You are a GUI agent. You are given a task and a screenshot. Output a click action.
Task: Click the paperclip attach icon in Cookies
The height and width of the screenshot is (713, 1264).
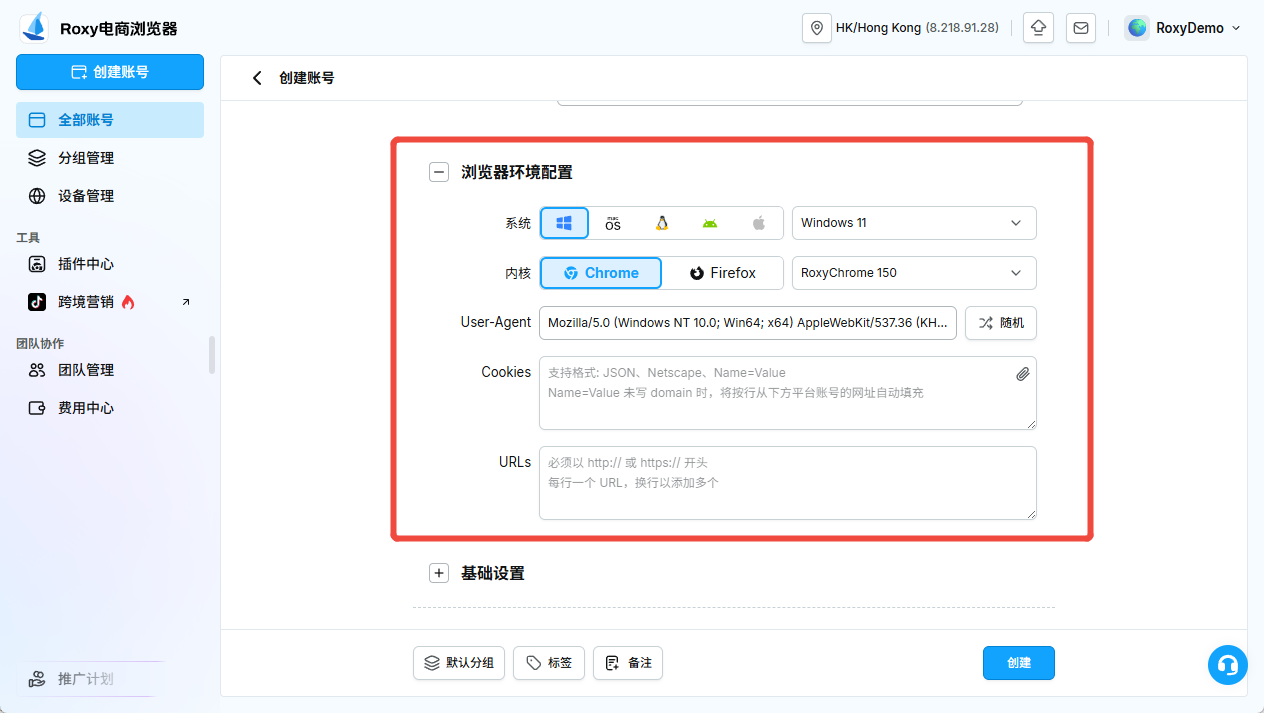coord(1022,374)
